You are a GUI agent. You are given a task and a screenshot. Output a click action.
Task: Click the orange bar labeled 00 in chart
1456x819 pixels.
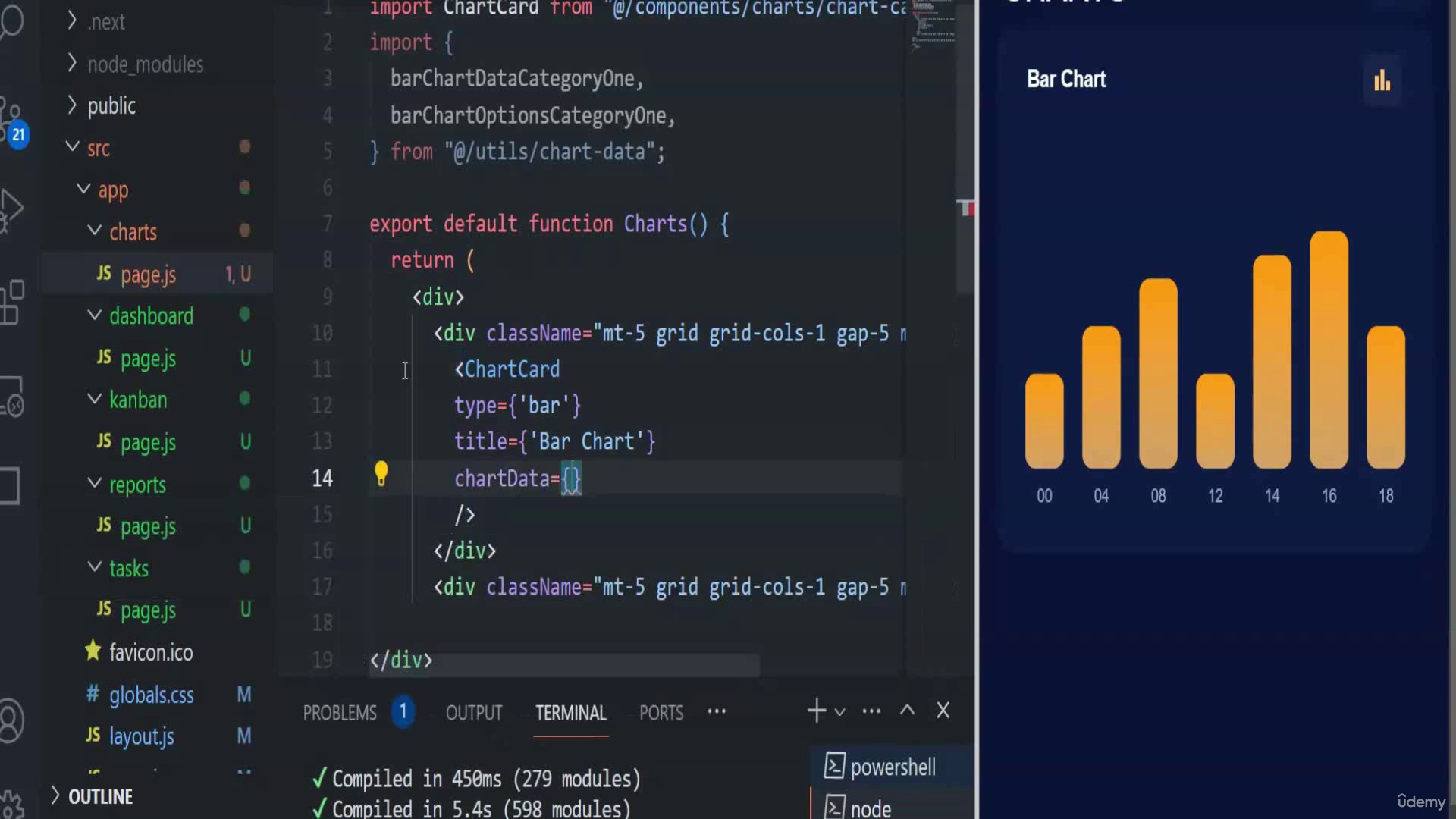[x=1044, y=421]
